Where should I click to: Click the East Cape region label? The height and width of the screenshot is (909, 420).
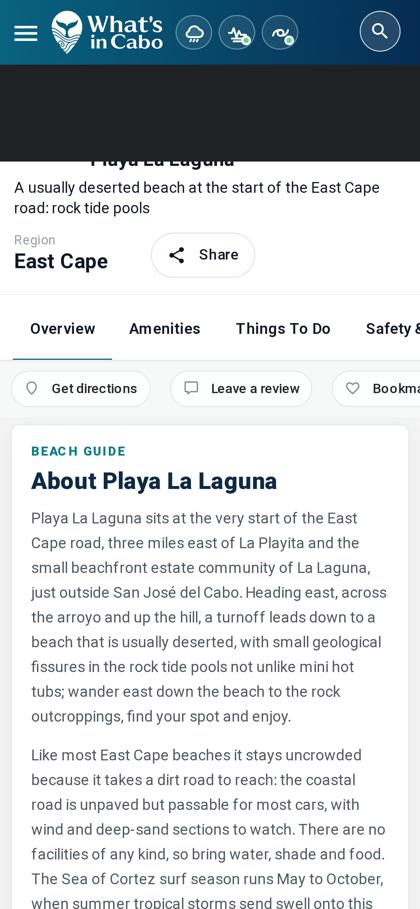[x=61, y=261]
